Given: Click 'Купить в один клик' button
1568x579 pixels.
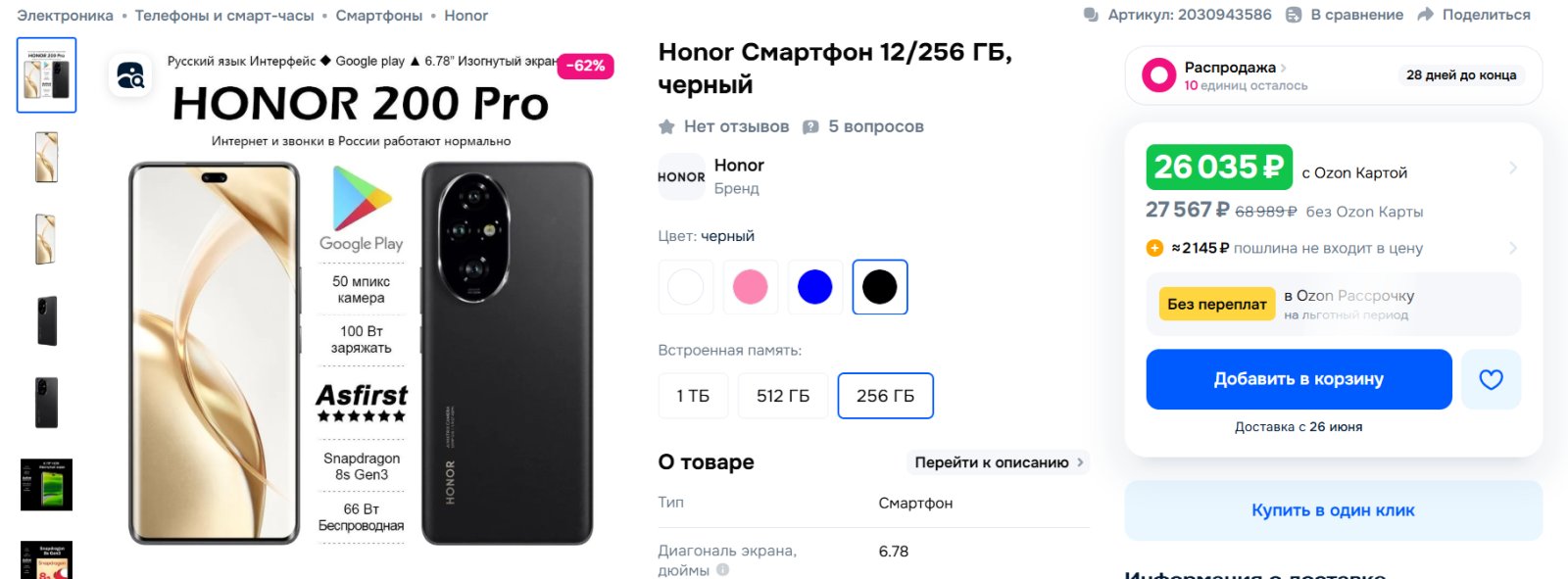Looking at the screenshot, I should pos(1333,510).
